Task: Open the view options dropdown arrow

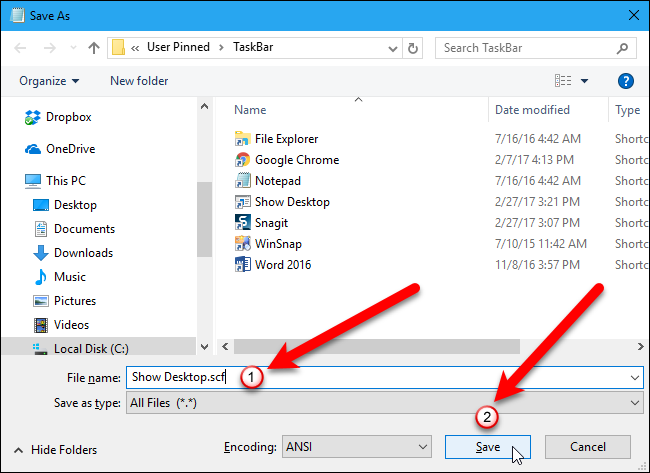Action: click(584, 81)
